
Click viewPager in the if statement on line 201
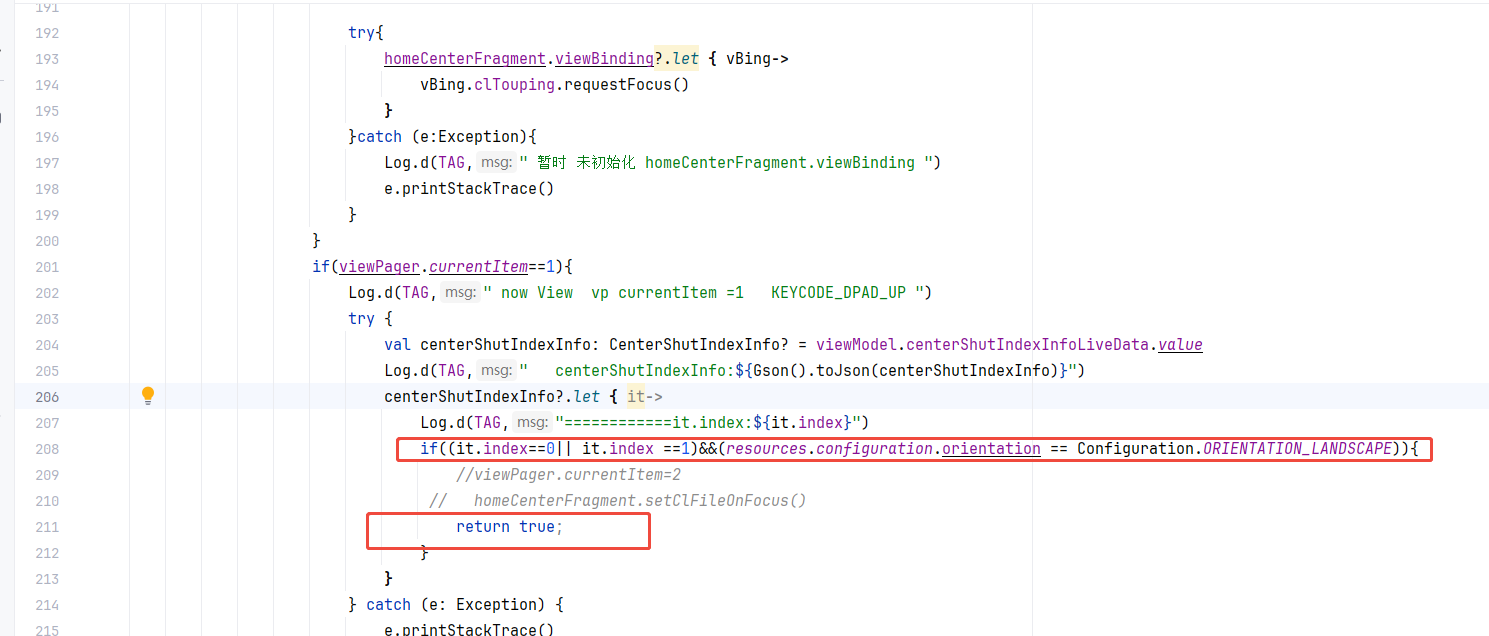coord(379,267)
